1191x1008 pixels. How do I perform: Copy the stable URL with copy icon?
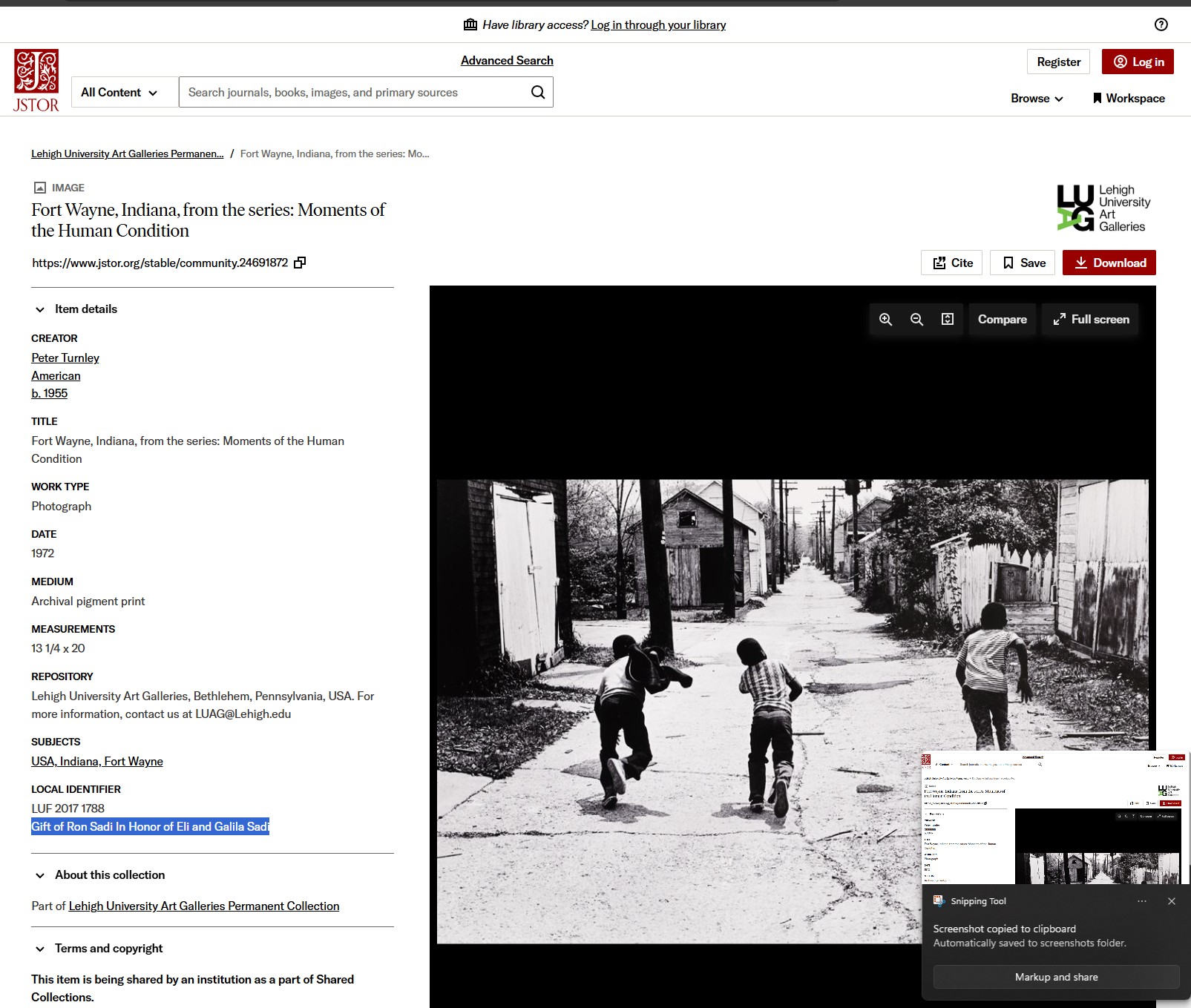[x=300, y=263]
